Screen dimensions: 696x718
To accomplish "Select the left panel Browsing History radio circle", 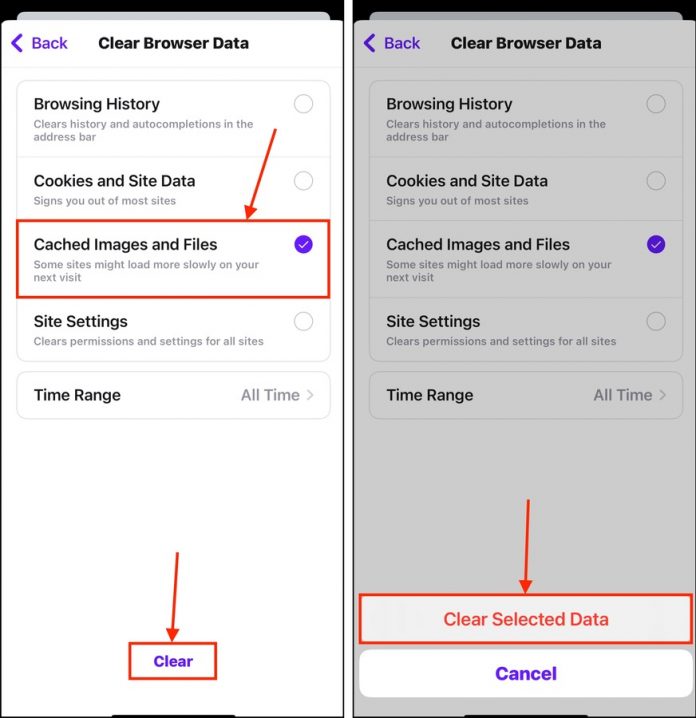I will [303, 104].
